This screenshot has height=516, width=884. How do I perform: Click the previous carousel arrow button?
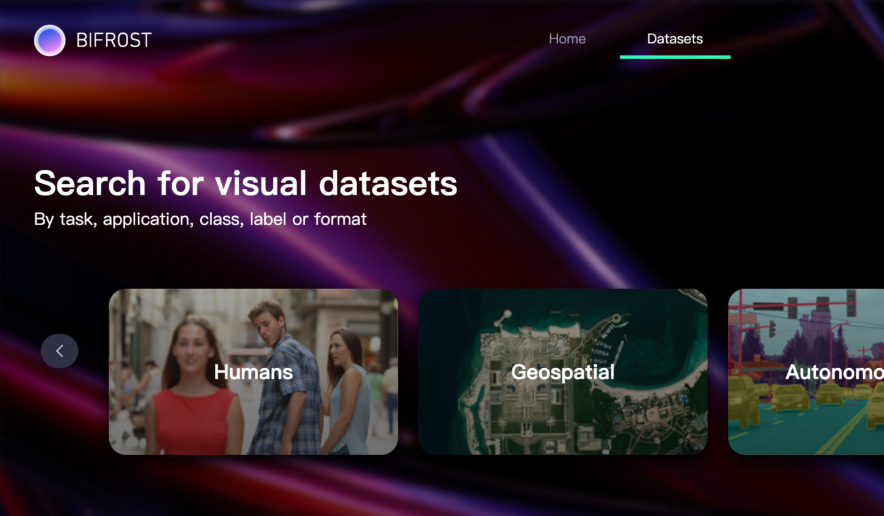(59, 351)
